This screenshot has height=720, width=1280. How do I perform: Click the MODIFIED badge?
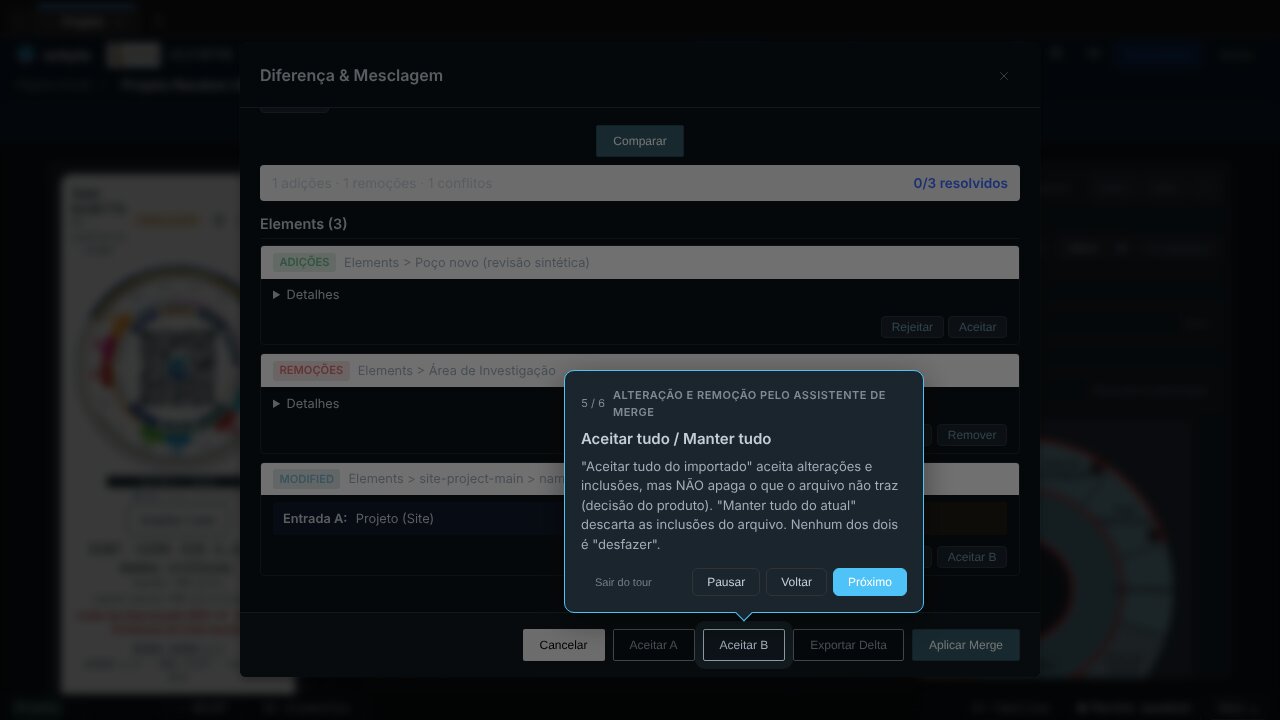click(x=306, y=479)
